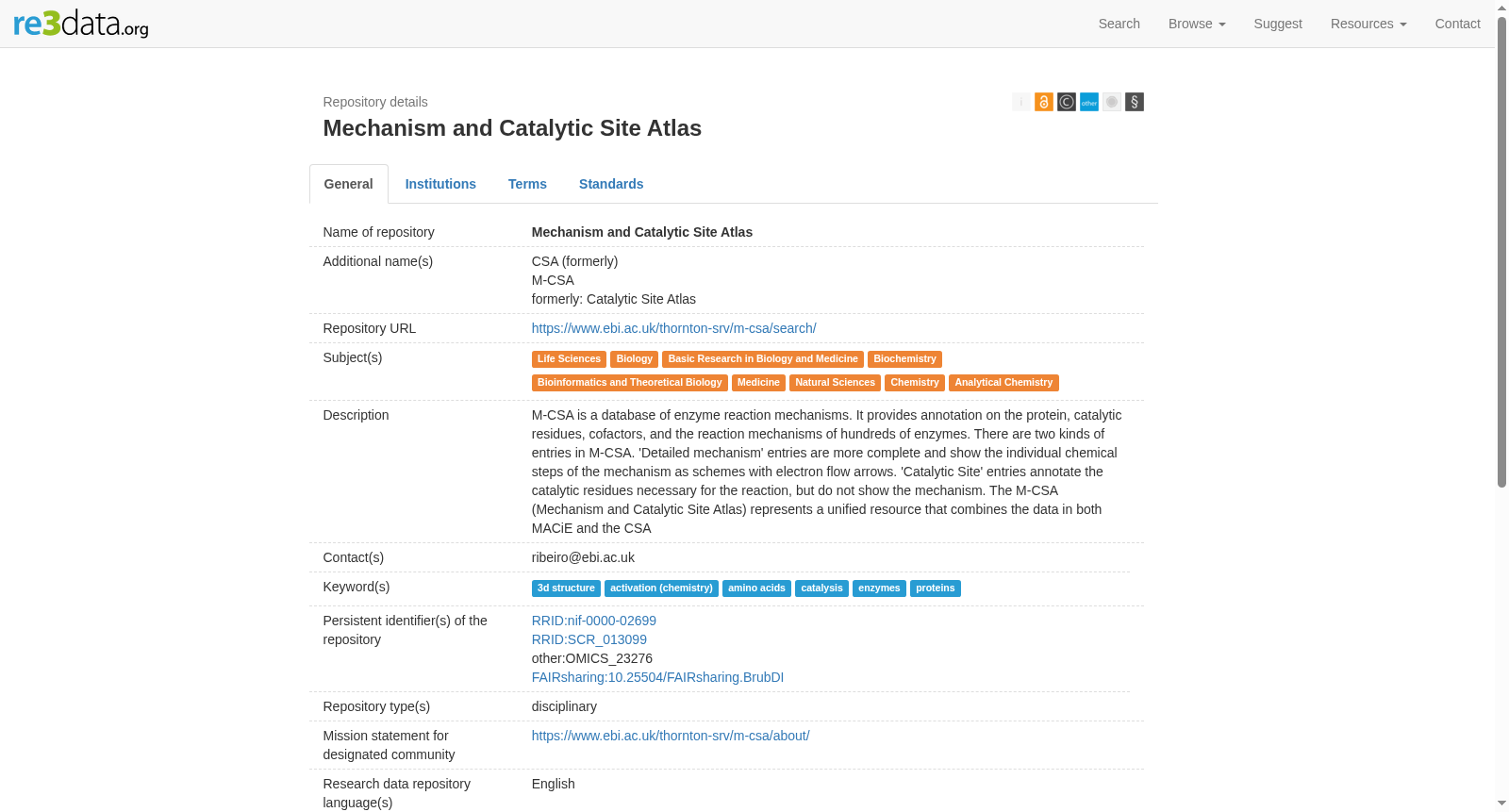
Task: Click the 'formerly: Catalytic Site Atlas' text
Action: pos(613,299)
